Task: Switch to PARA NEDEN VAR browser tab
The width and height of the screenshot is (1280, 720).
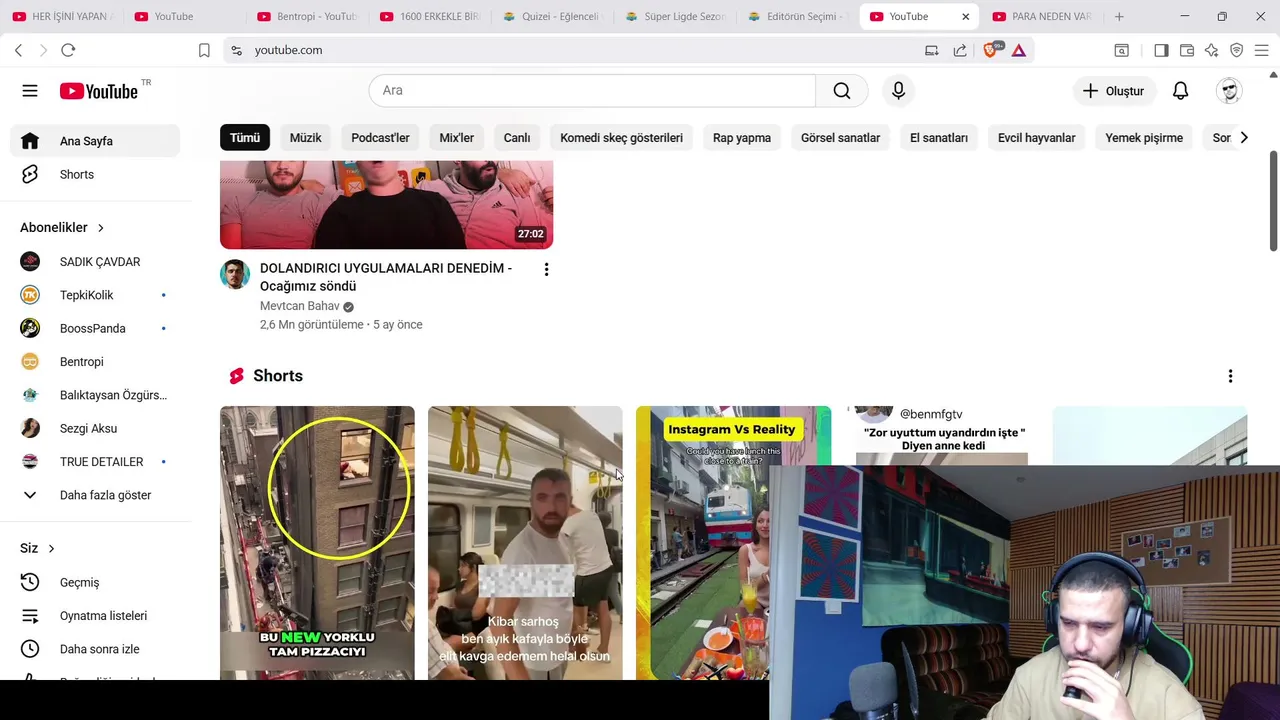Action: pyautogui.click(x=1043, y=17)
